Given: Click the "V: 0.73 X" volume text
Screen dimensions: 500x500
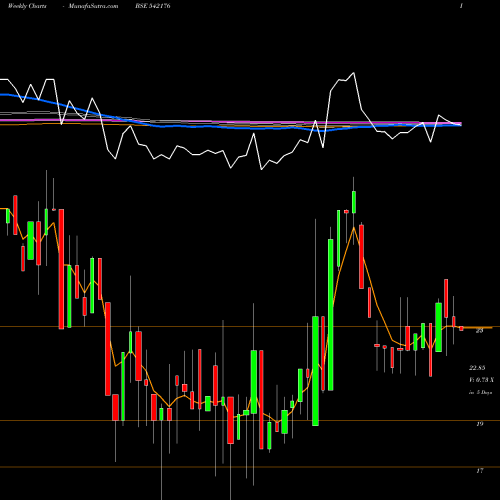Looking at the screenshot, I should point(481,380).
